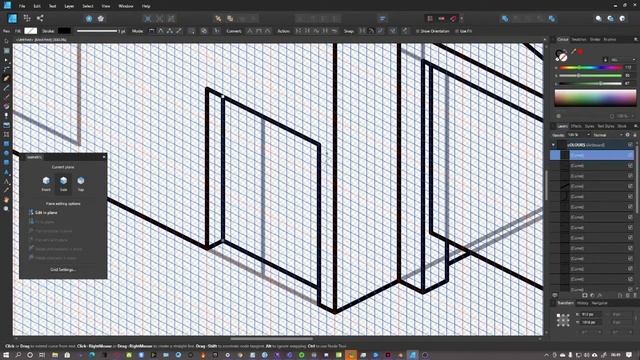Image resolution: width=640 pixels, height=360 pixels.
Task: Toggle Edit in plane option
Action: tap(42, 213)
